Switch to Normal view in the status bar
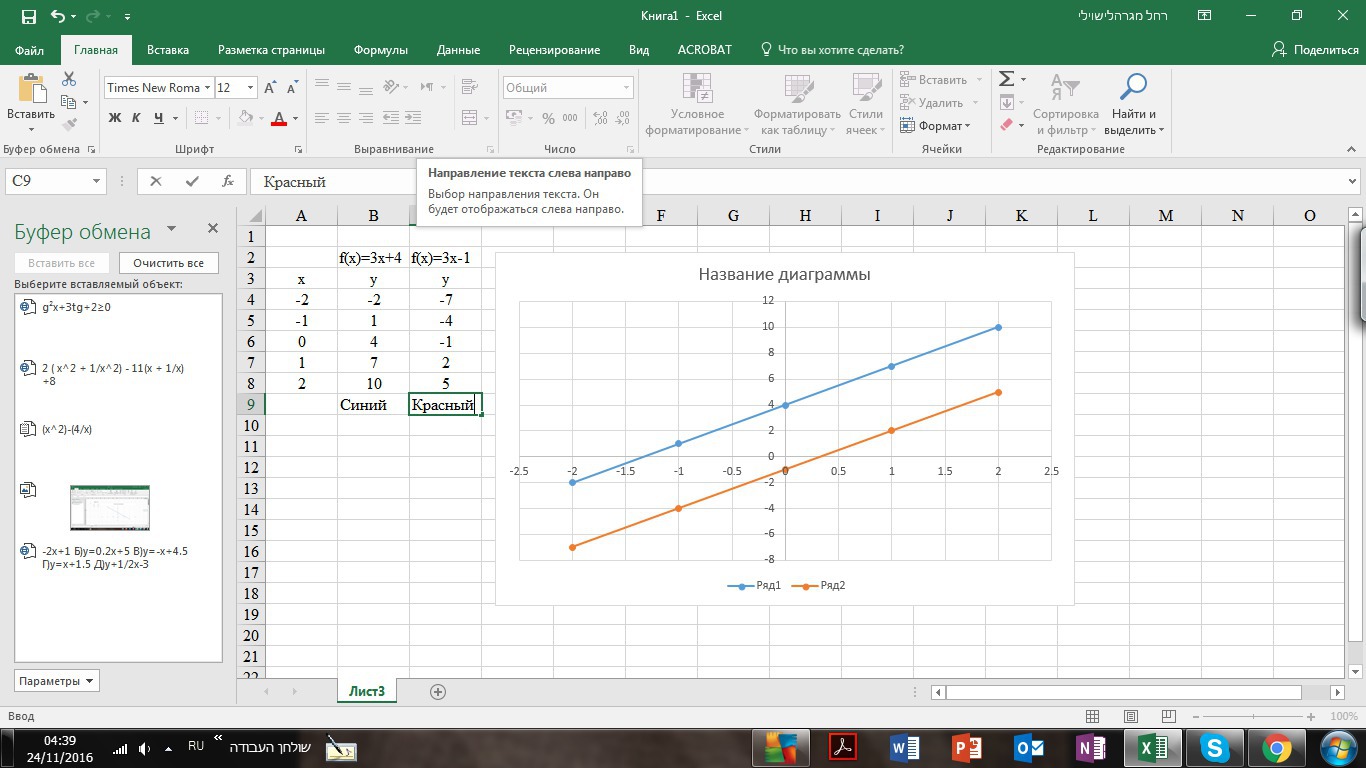Image resolution: width=1366 pixels, height=768 pixels. (x=1093, y=716)
